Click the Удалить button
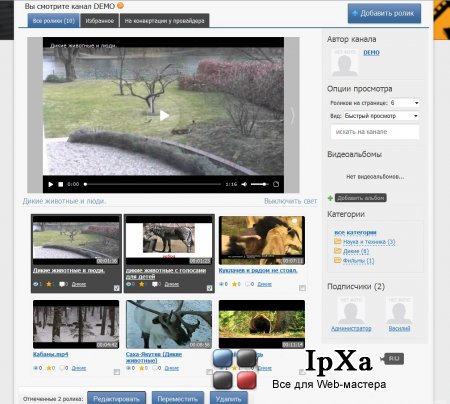Viewport: 450px width, 404px height. click(229, 398)
